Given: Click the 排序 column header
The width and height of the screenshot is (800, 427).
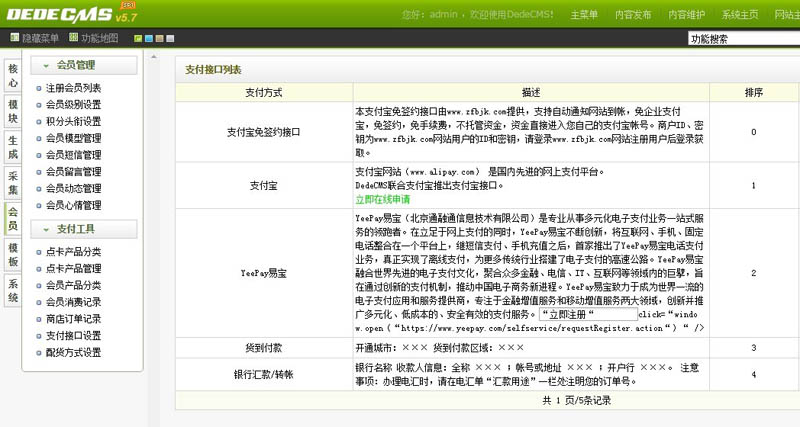Looking at the screenshot, I should tap(754, 92).
